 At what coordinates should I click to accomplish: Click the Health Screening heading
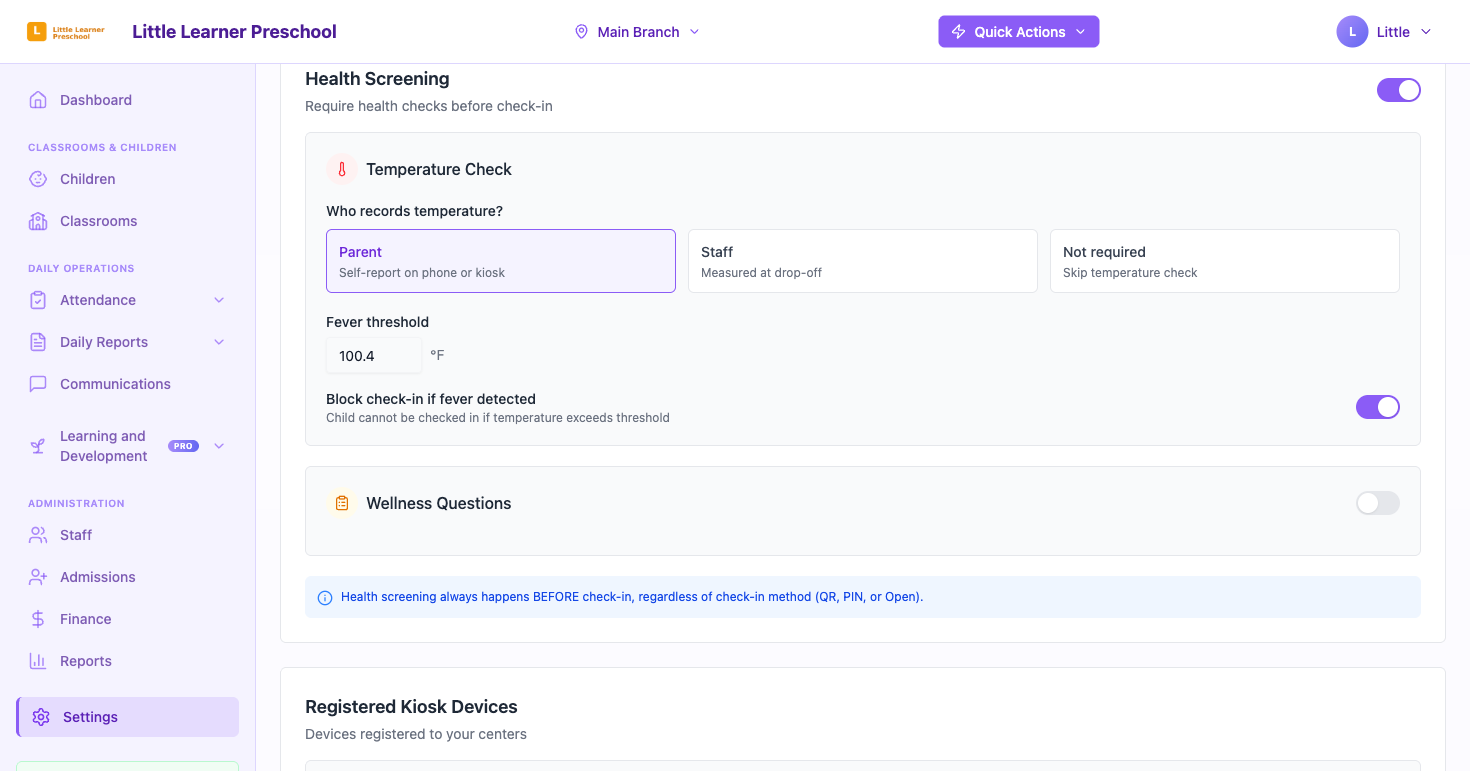[x=377, y=79]
